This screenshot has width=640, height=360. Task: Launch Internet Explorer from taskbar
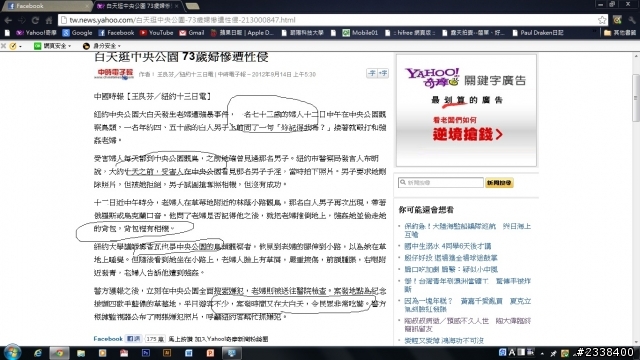(x=38, y=353)
